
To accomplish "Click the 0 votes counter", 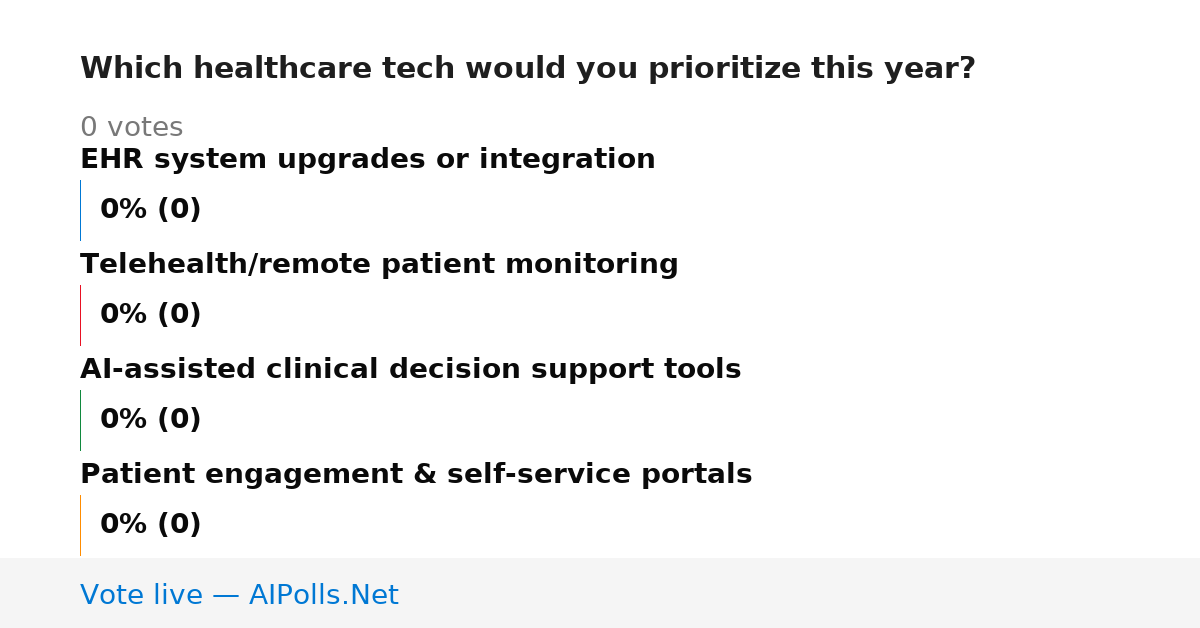I will tap(131, 128).
